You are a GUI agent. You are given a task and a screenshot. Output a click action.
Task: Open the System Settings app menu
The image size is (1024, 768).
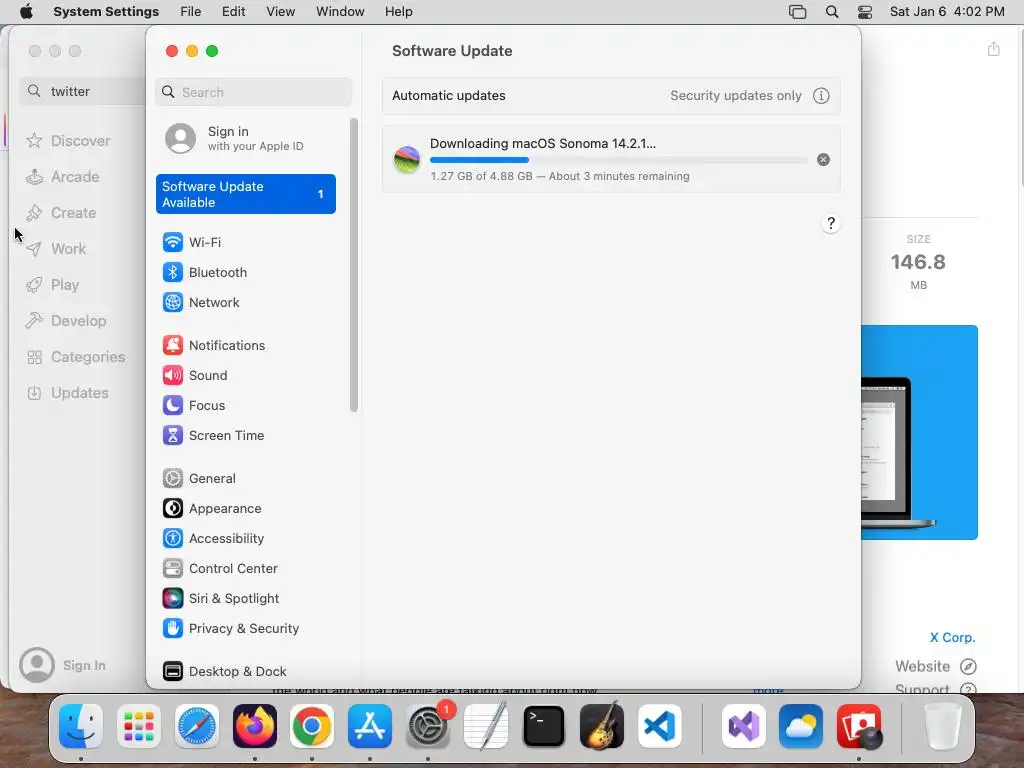pos(106,12)
